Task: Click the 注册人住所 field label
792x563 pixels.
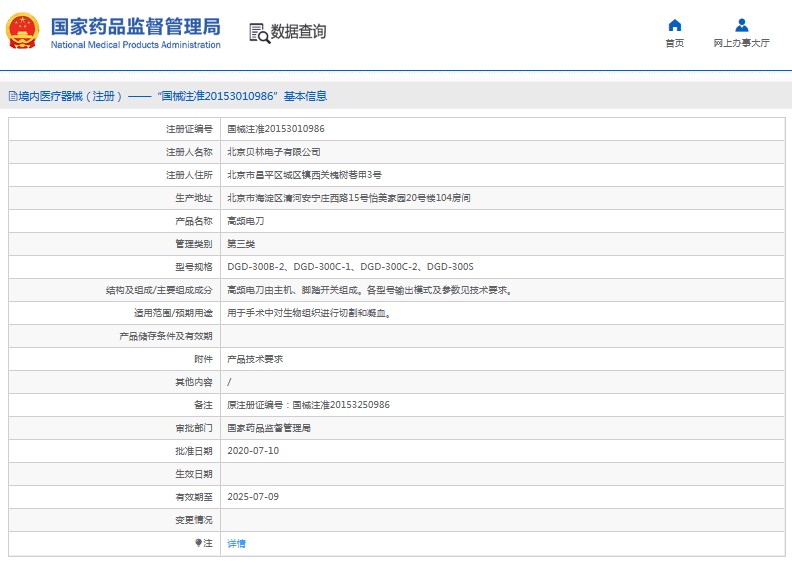Action: point(189,175)
